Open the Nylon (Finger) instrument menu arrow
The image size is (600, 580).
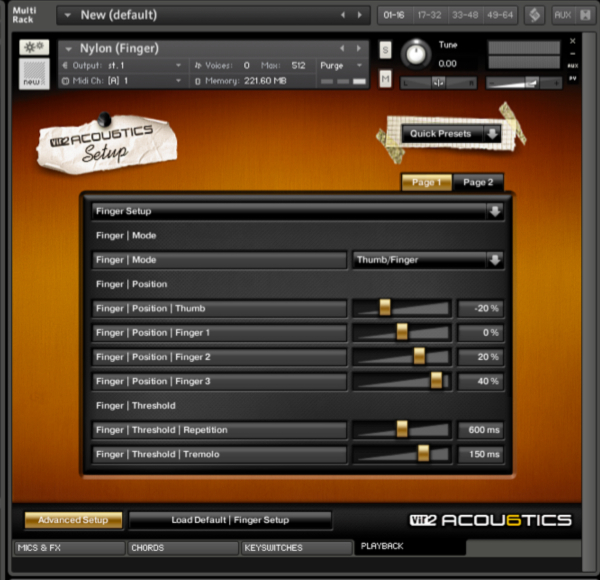point(68,49)
